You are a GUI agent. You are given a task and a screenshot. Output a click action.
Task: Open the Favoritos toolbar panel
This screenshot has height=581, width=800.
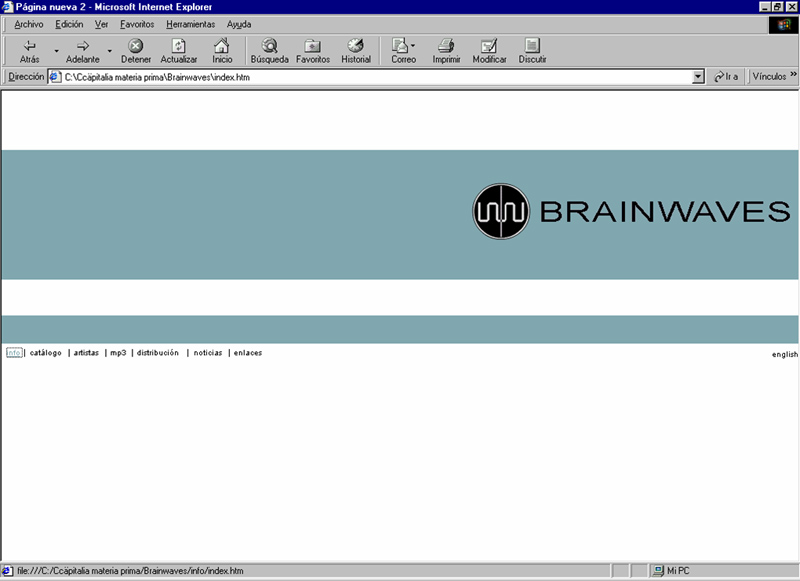click(x=313, y=52)
